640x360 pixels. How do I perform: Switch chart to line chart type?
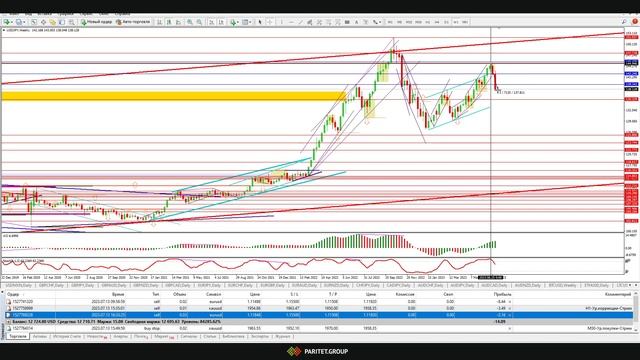tap(178, 22)
